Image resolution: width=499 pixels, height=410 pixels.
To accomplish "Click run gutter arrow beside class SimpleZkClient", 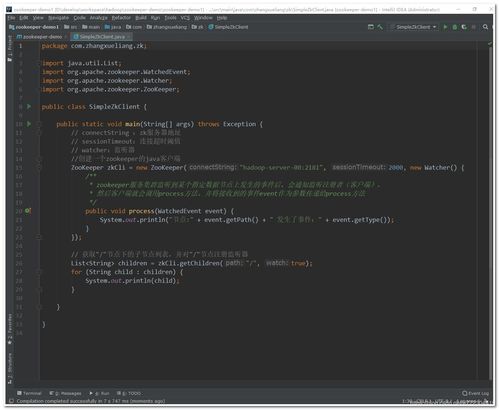I will (x=29, y=107).
